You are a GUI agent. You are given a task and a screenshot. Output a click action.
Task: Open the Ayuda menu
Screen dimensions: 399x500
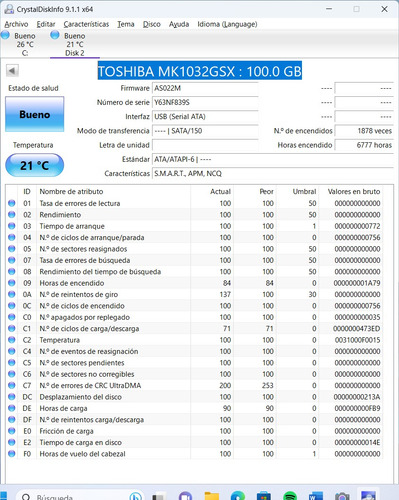(x=179, y=24)
